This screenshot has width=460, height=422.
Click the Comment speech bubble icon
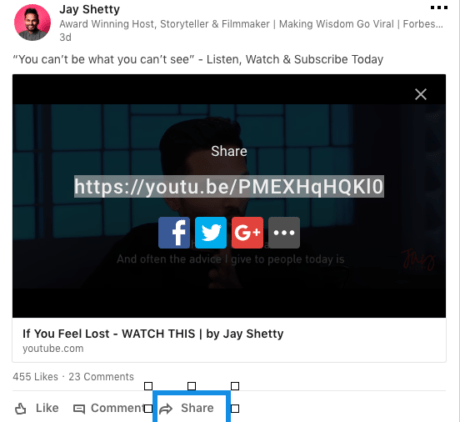(79, 409)
